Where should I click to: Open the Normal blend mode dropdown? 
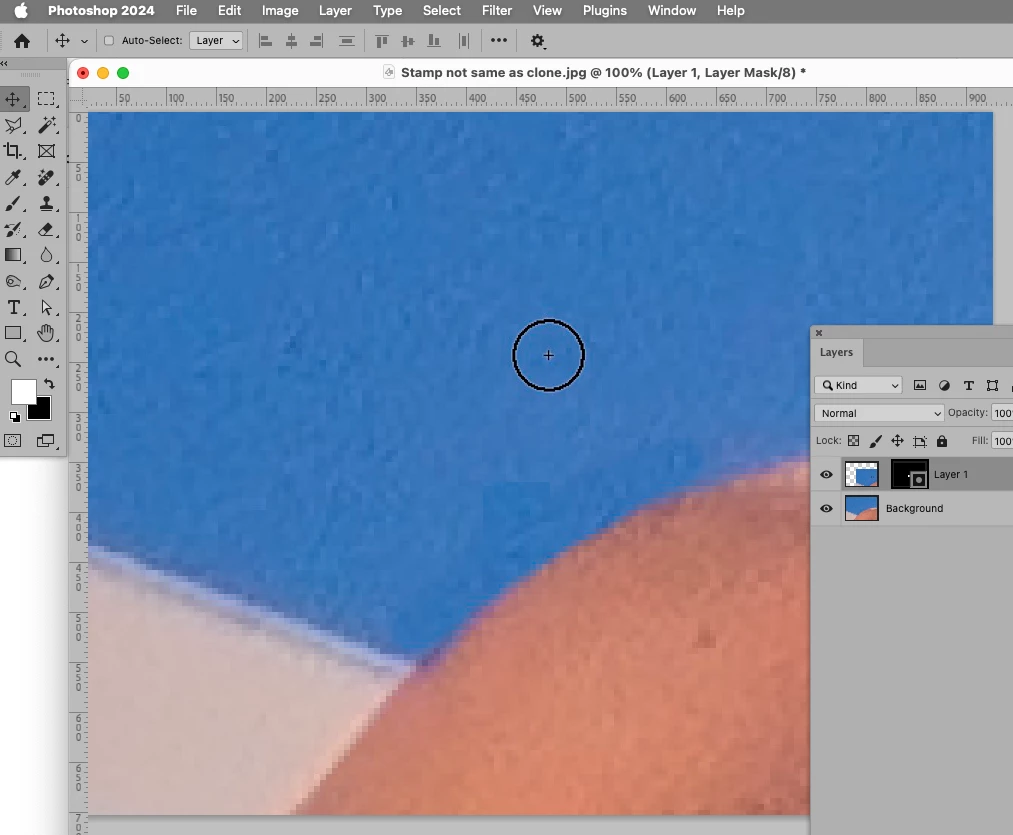[x=879, y=413]
